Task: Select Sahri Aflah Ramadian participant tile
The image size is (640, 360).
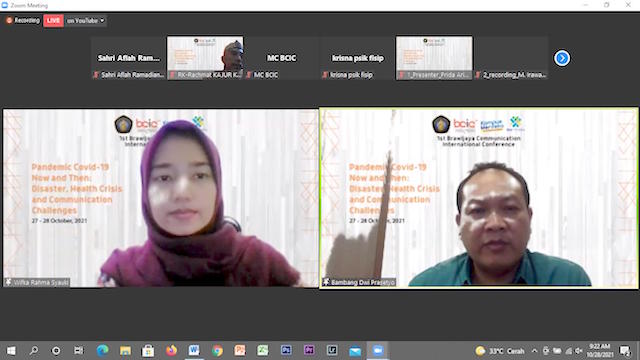Action: [129, 58]
